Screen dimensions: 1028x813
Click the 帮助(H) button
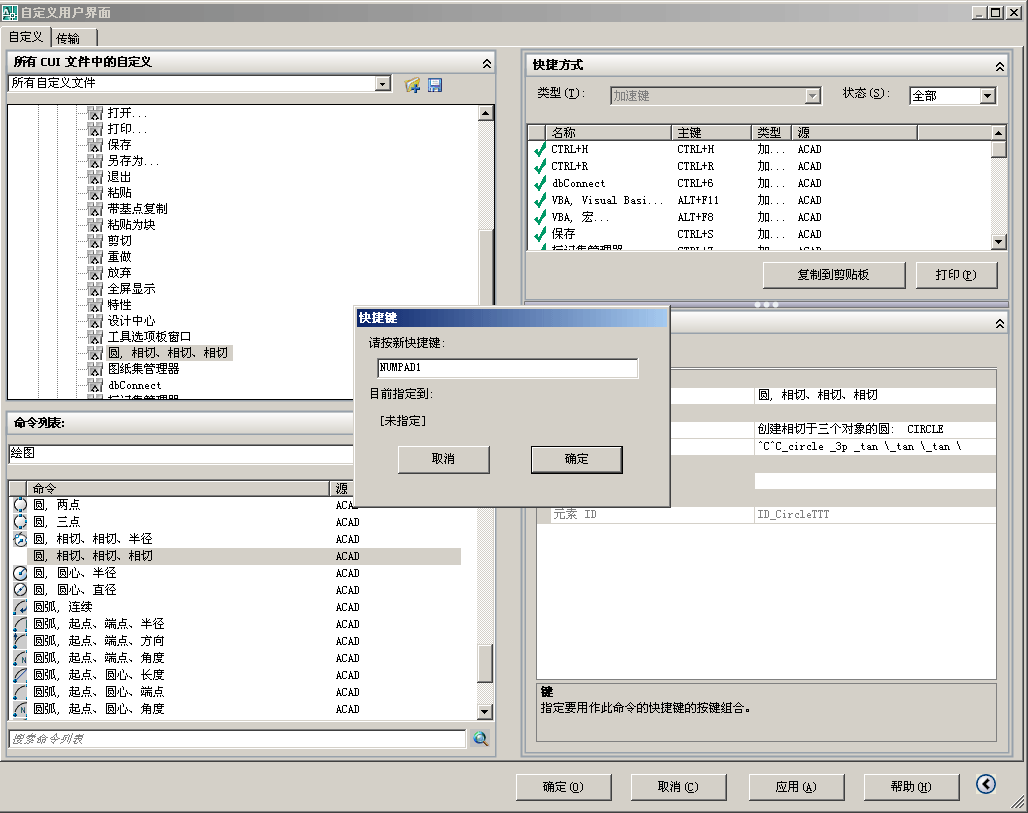(x=911, y=787)
